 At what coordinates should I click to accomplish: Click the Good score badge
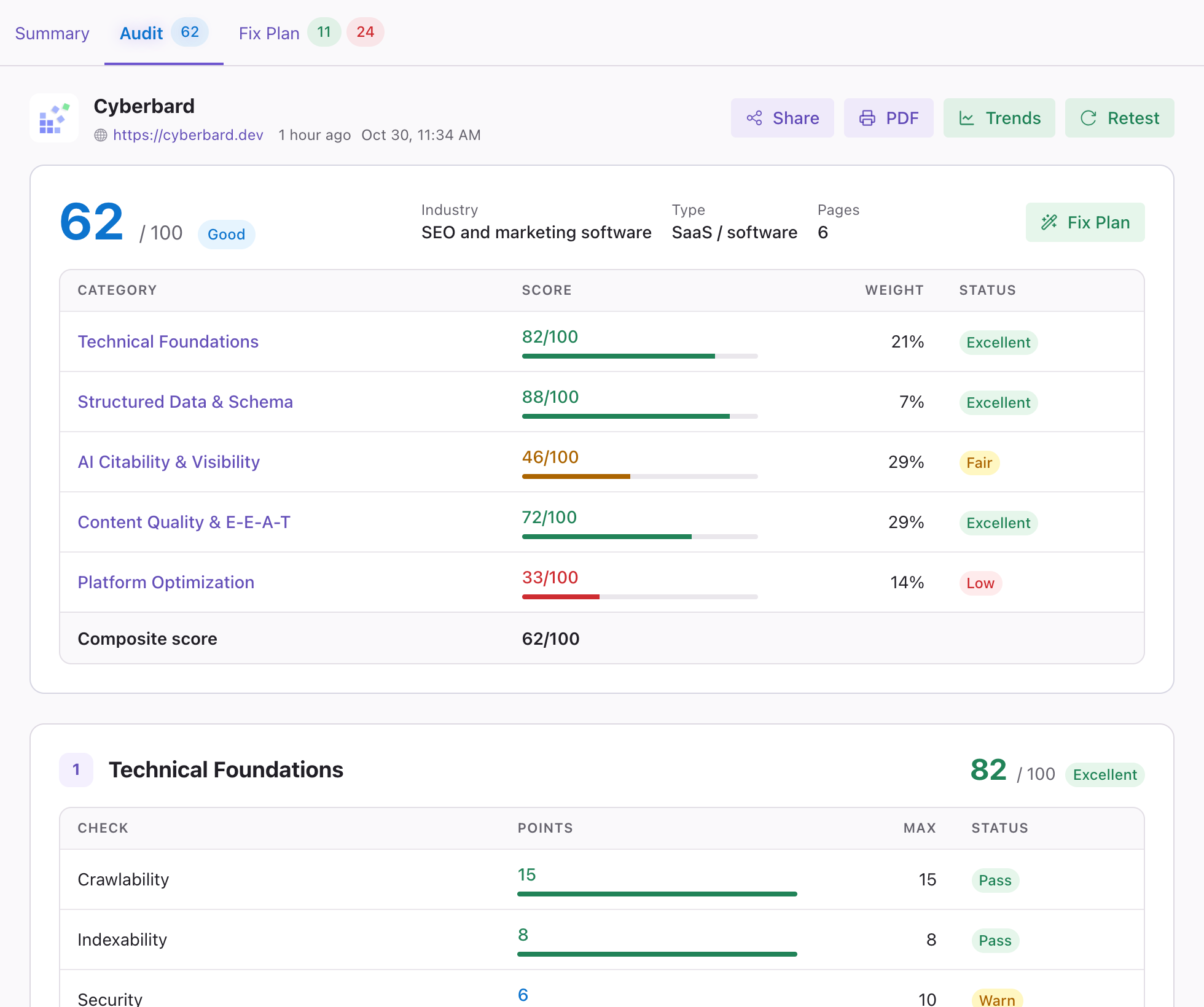(x=226, y=235)
